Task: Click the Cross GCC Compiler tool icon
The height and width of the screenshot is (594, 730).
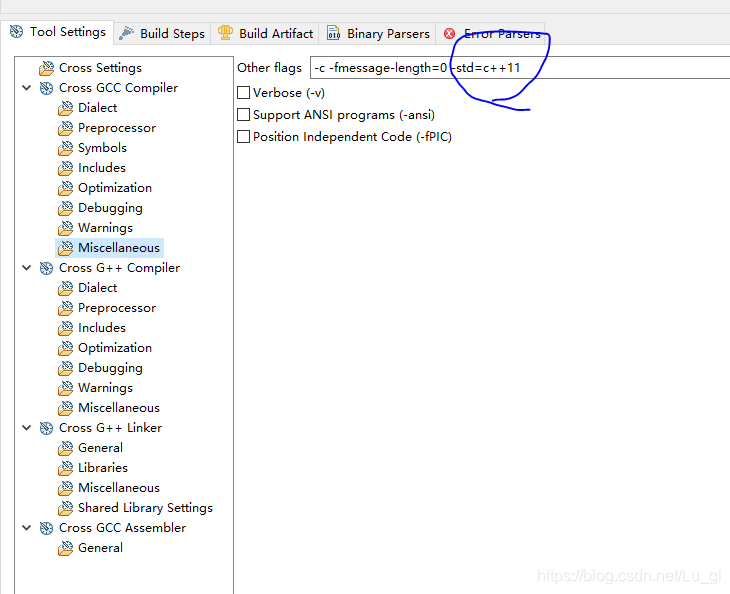Action: click(46, 88)
